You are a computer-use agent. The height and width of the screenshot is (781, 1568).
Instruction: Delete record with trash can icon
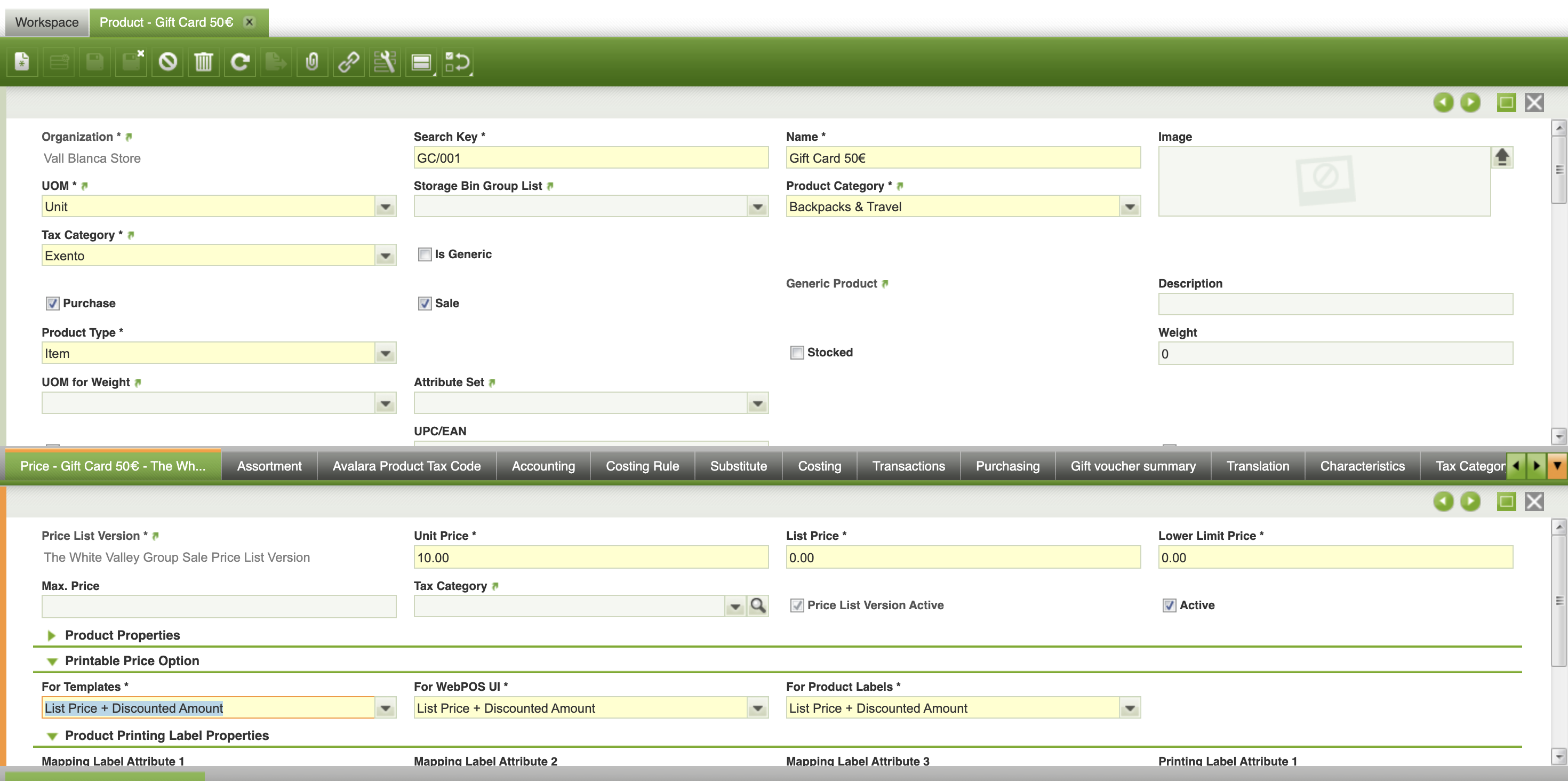pyautogui.click(x=203, y=61)
